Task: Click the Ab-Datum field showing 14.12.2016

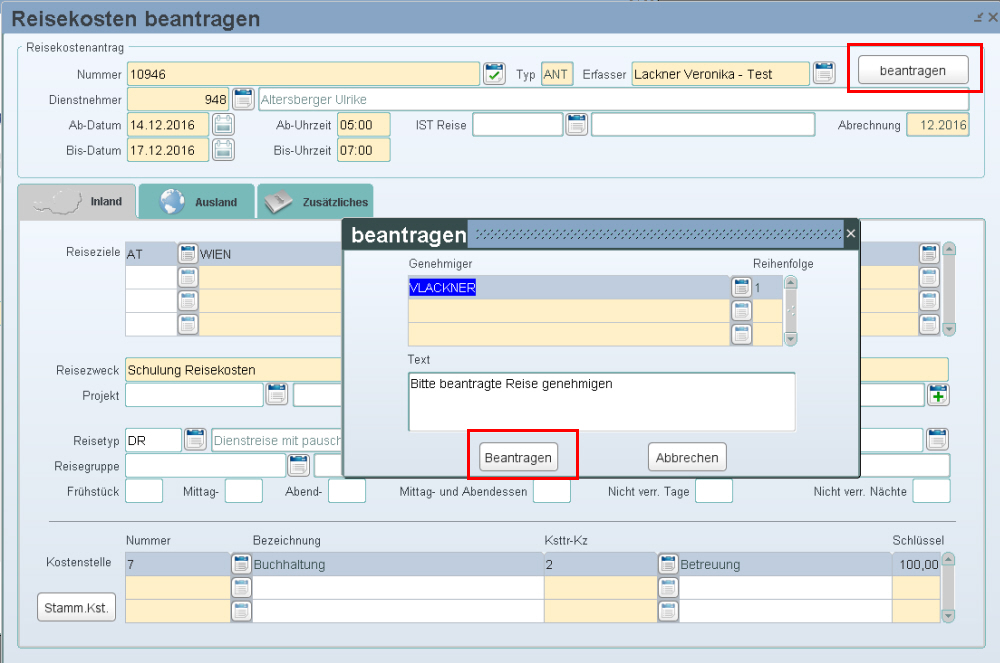Action: [x=168, y=125]
